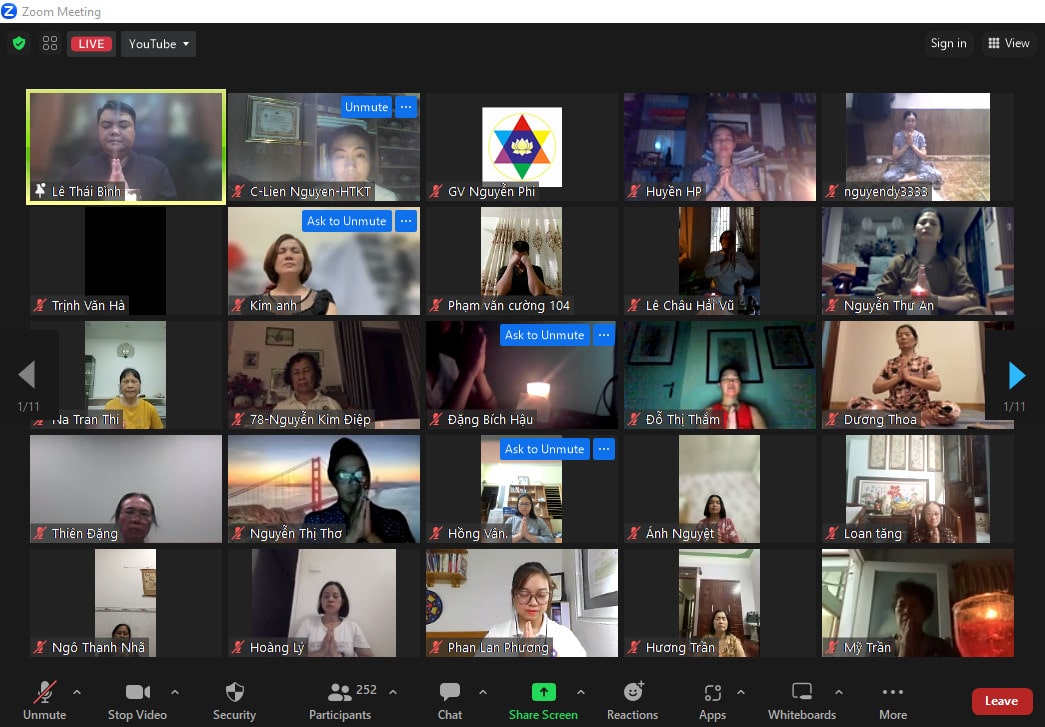This screenshot has width=1045, height=727.
Task: Open the Apps icon
Action: click(x=712, y=693)
